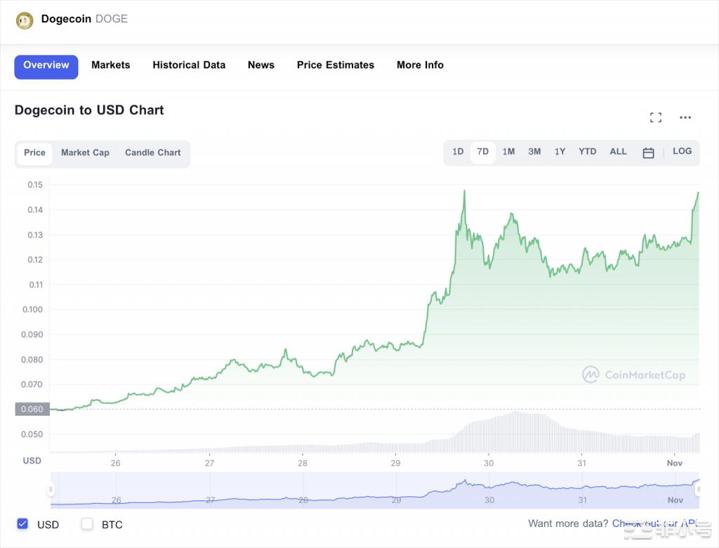The width and height of the screenshot is (719, 548).
Task: Enable the BTC checkbox
Action: click(x=87, y=524)
